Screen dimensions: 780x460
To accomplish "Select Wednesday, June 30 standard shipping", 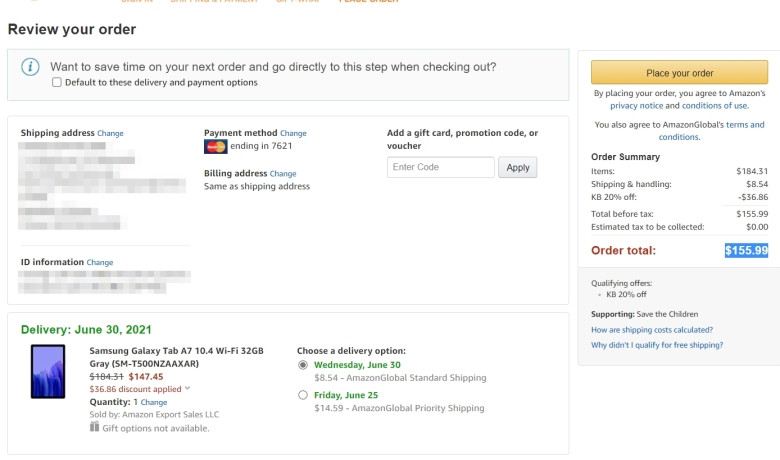I will [302, 365].
